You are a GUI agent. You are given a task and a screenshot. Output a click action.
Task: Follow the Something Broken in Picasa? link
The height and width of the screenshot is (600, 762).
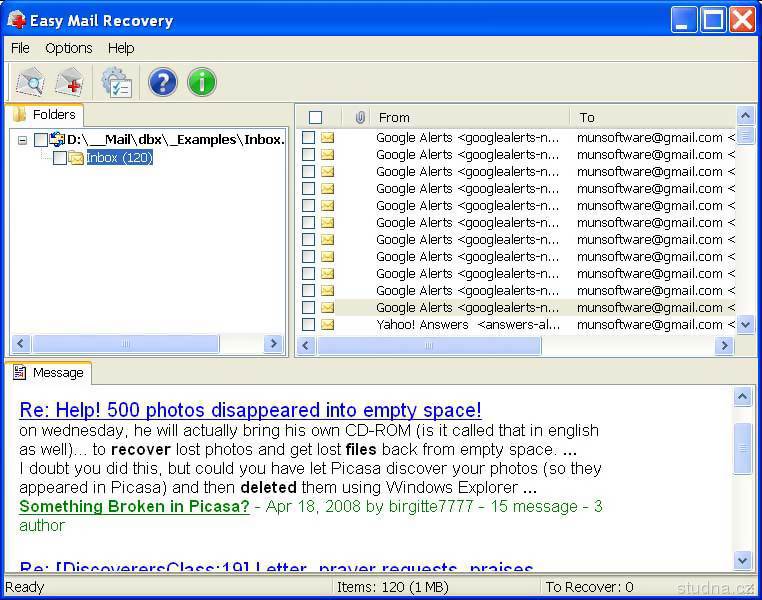pos(134,506)
